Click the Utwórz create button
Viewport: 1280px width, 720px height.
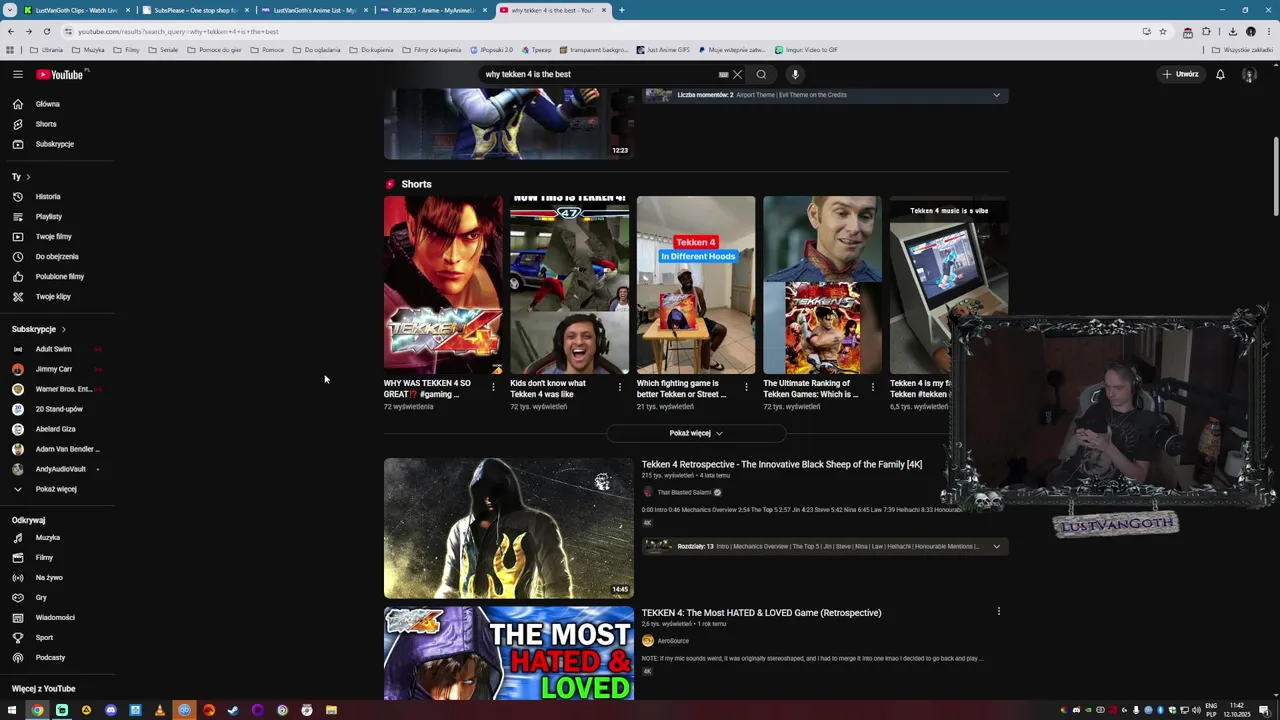click(x=1180, y=74)
